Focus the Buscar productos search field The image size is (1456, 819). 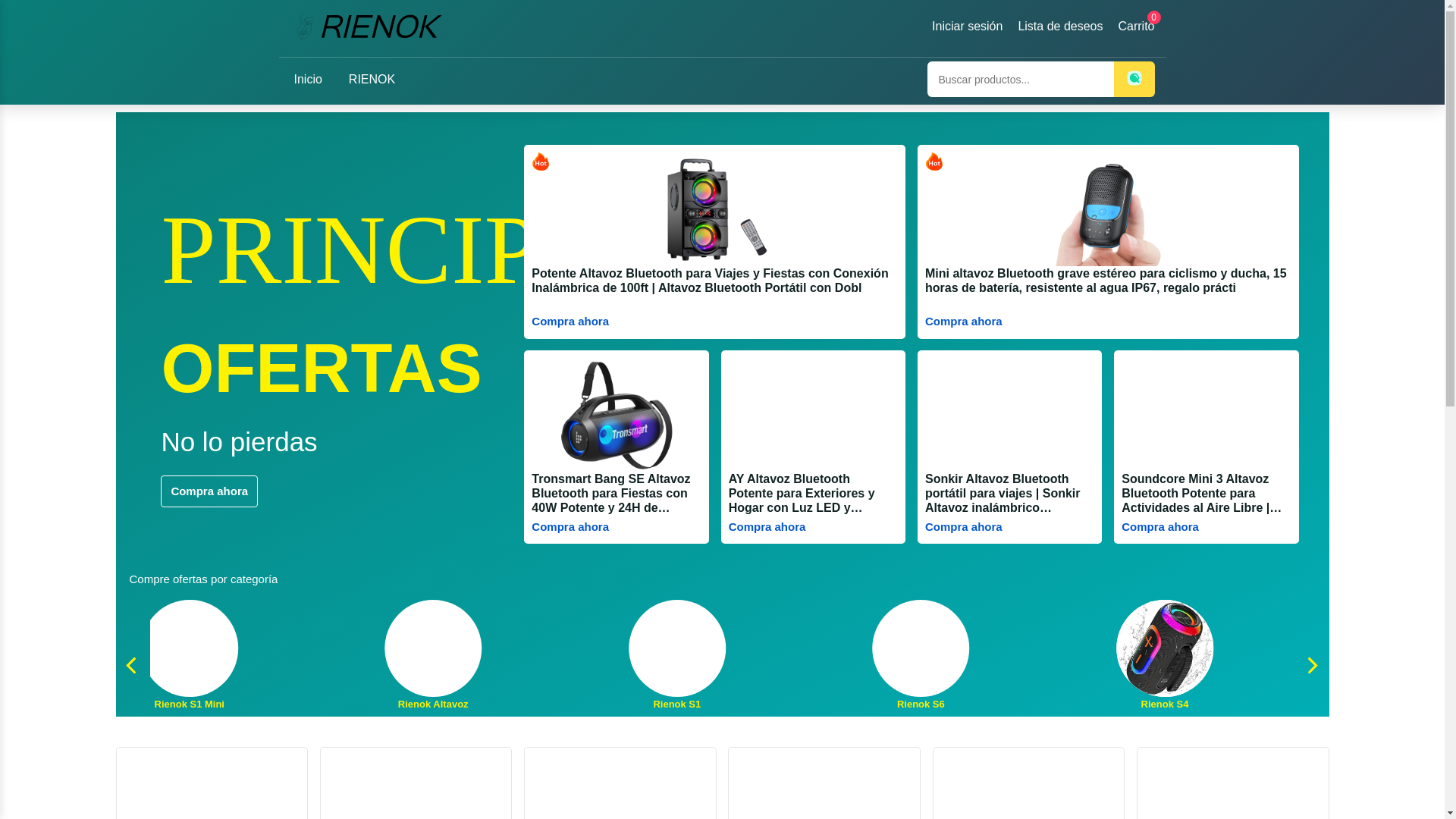1021,79
